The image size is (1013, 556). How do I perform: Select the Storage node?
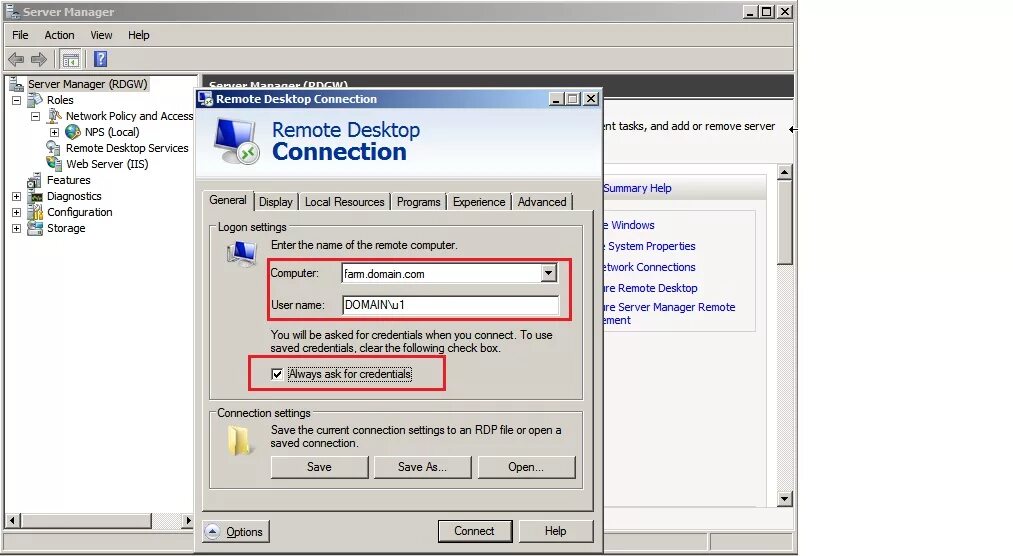click(x=66, y=228)
